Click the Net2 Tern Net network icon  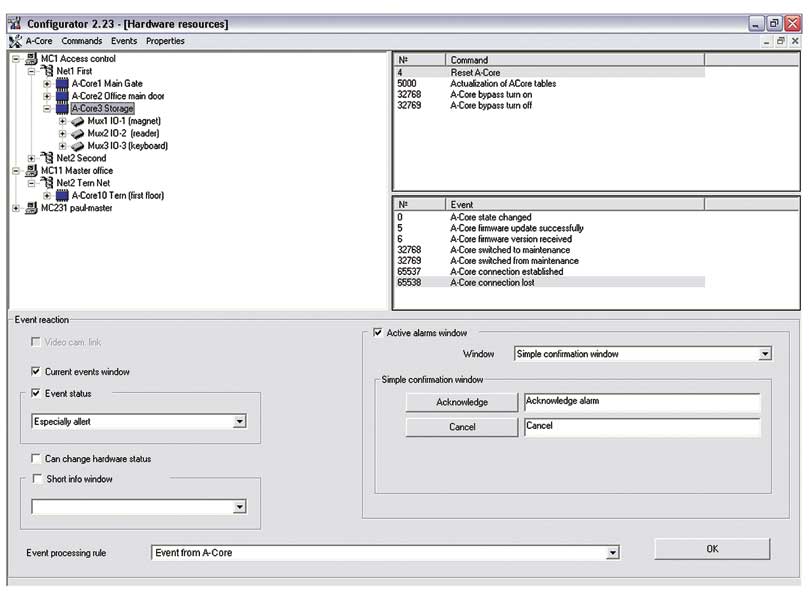49,183
